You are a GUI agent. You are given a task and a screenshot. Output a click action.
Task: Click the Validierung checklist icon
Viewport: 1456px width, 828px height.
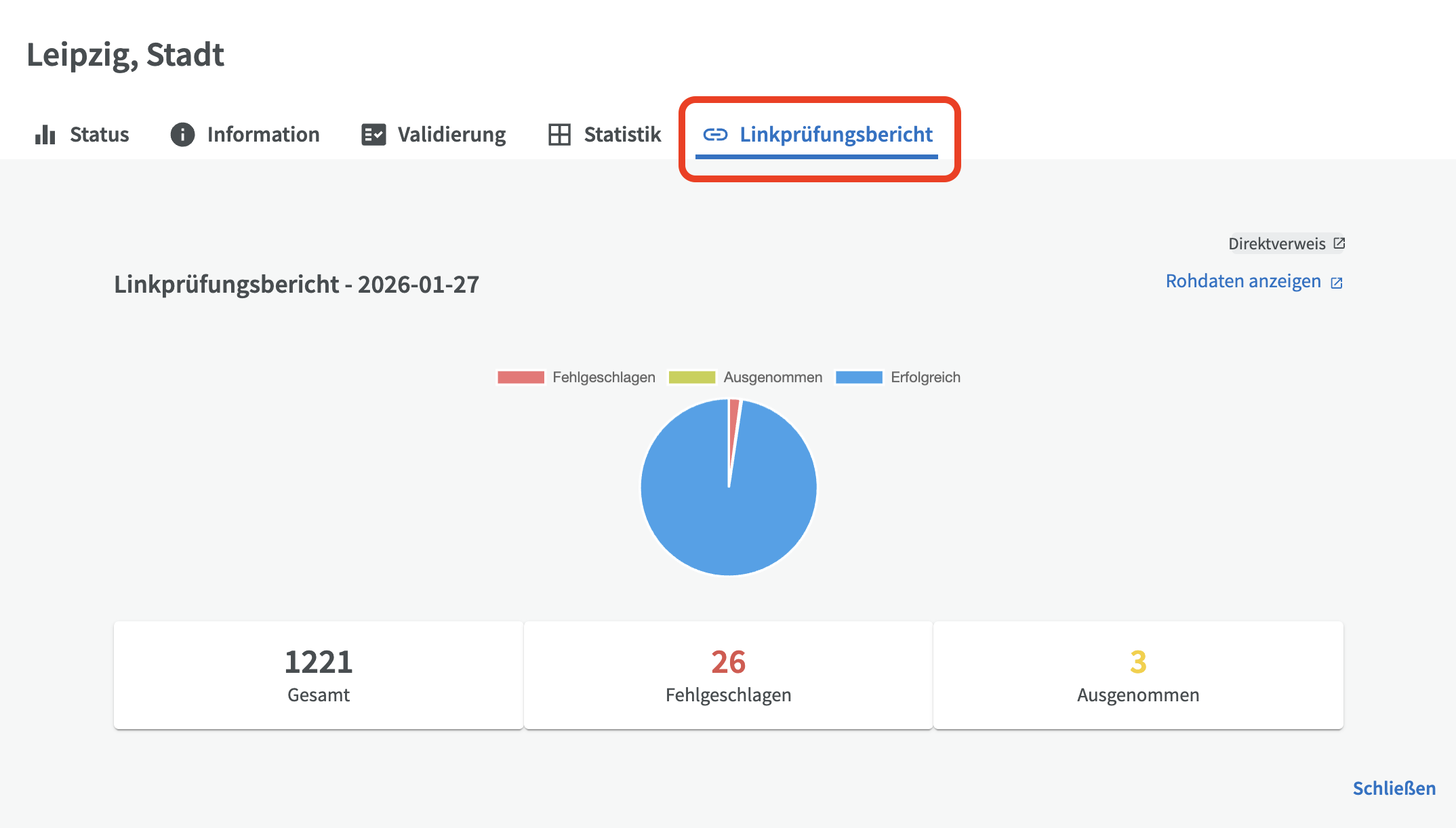(x=373, y=135)
